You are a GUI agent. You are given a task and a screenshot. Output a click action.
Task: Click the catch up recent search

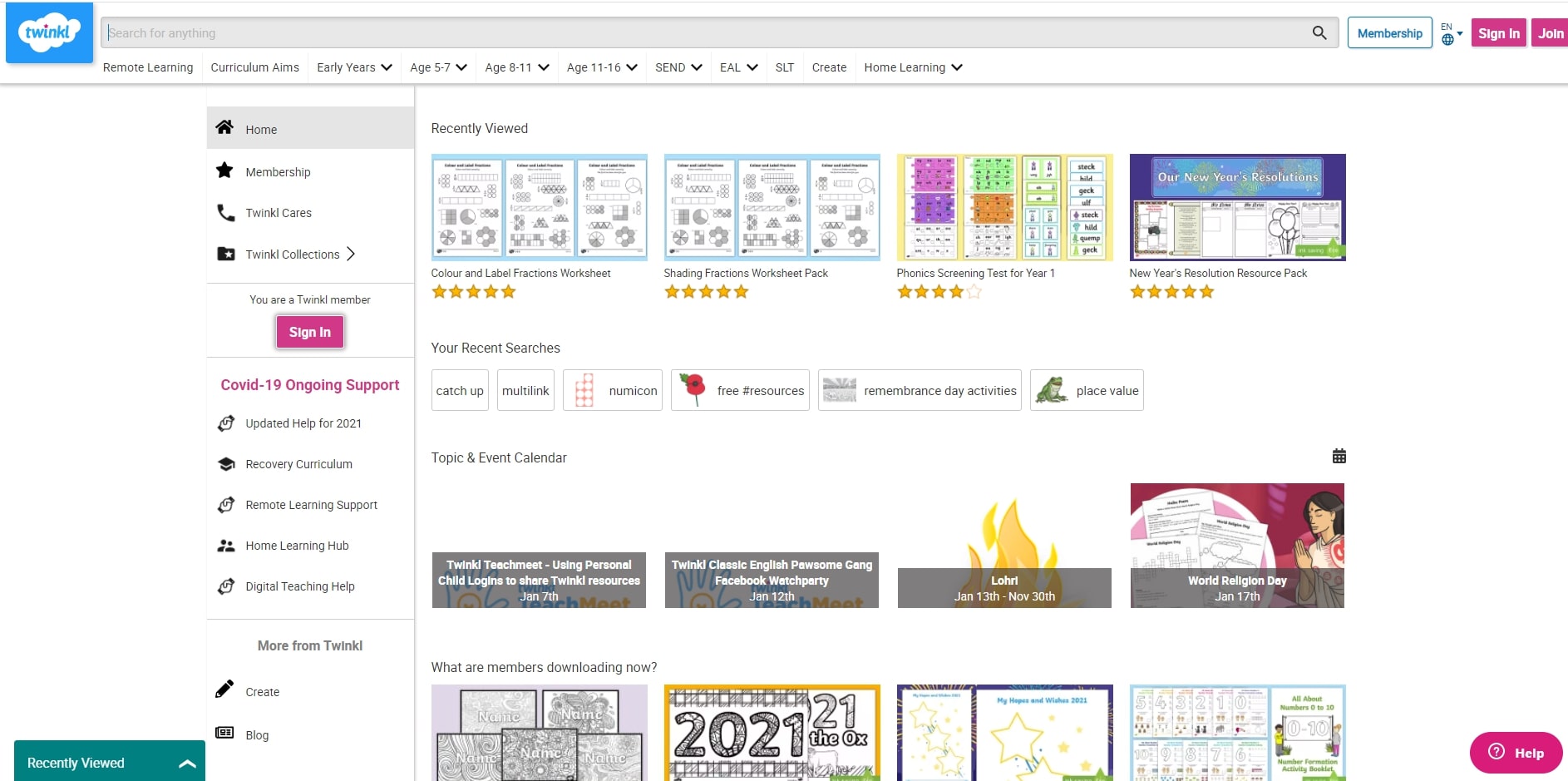click(x=460, y=390)
